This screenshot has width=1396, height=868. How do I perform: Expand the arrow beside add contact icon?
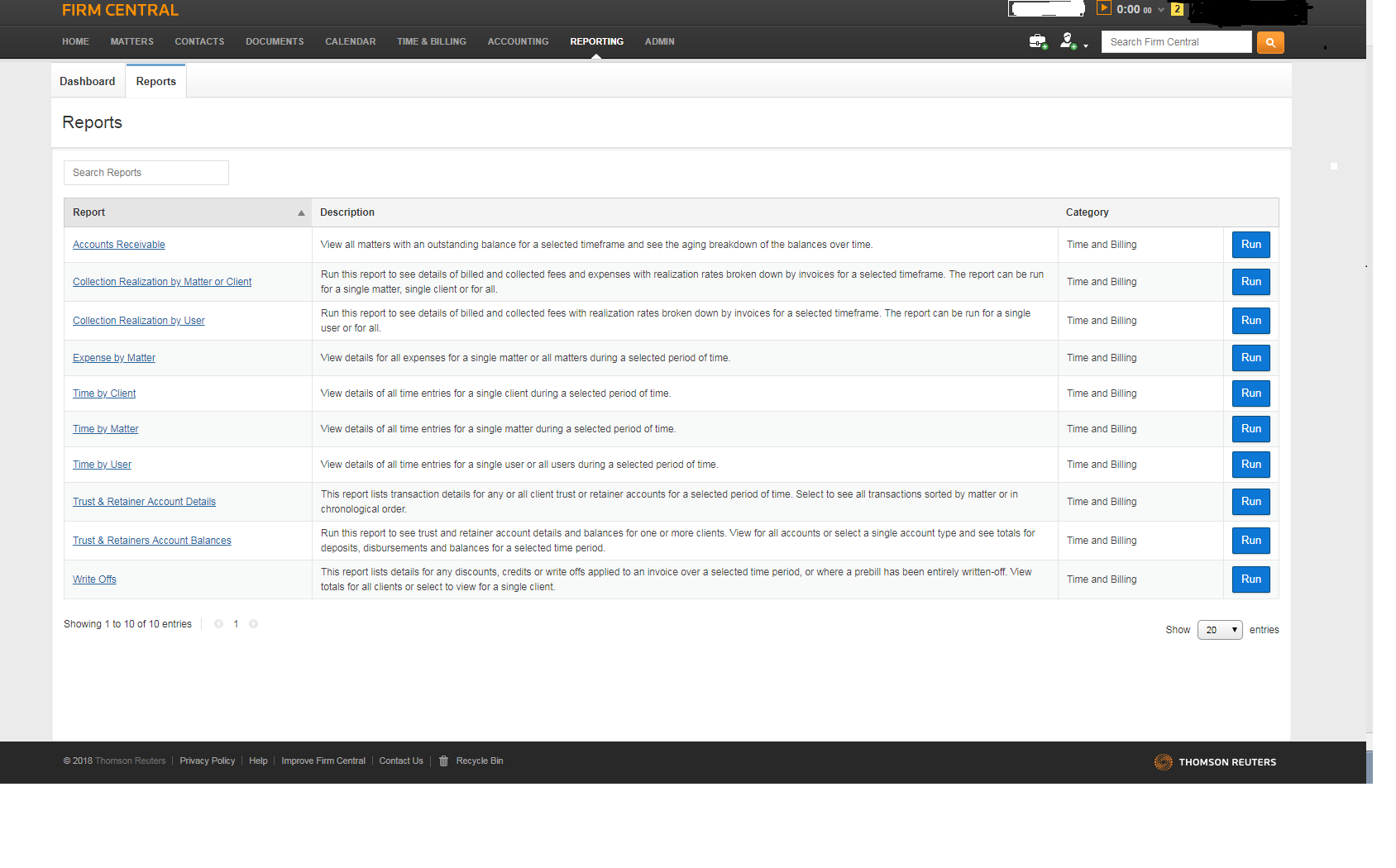[1086, 46]
